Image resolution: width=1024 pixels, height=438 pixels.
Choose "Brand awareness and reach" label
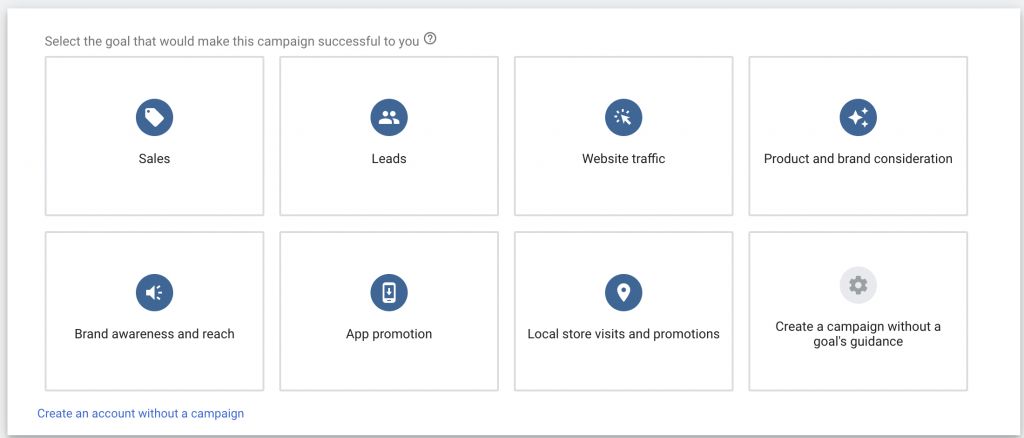click(x=154, y=334)
